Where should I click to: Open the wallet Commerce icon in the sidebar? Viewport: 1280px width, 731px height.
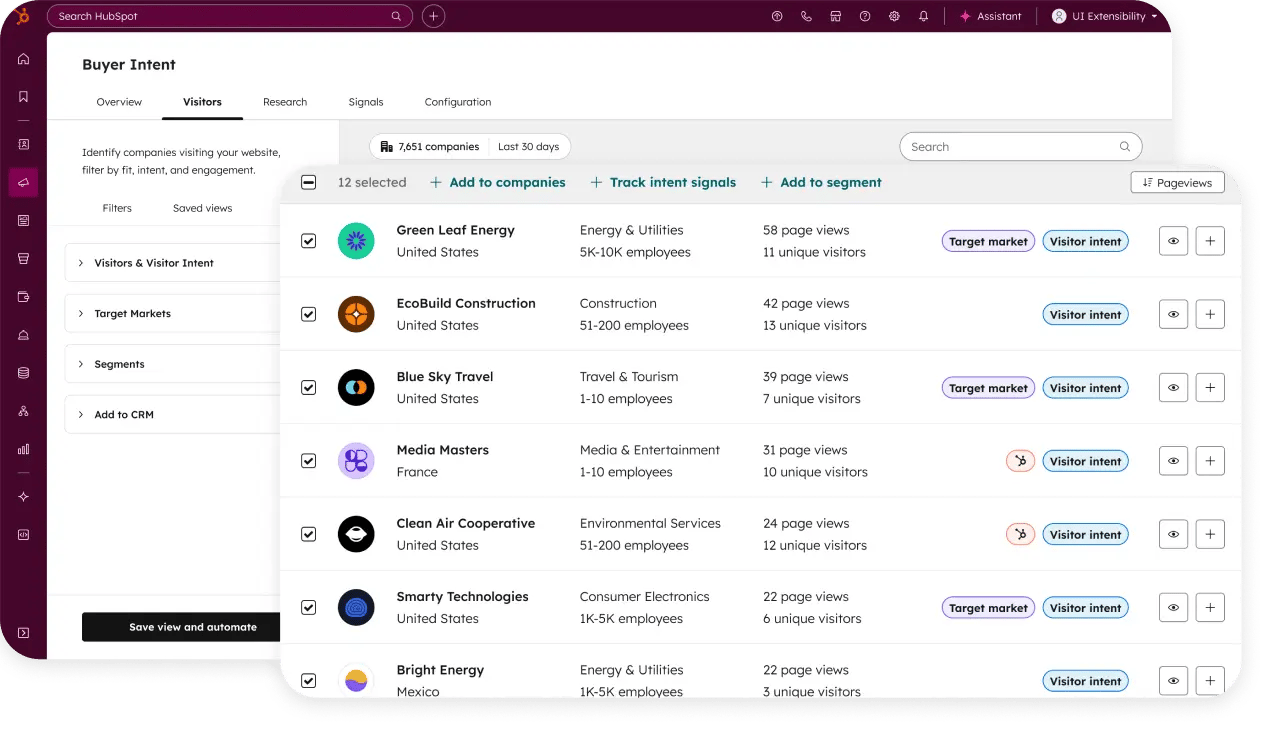(23, 296)
